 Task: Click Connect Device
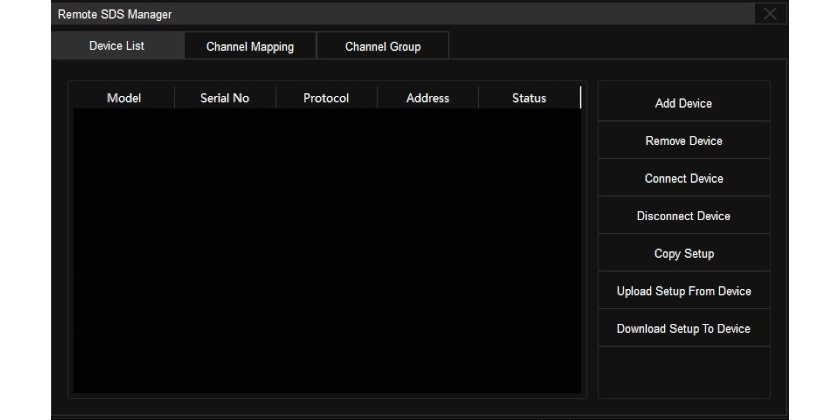684,178
